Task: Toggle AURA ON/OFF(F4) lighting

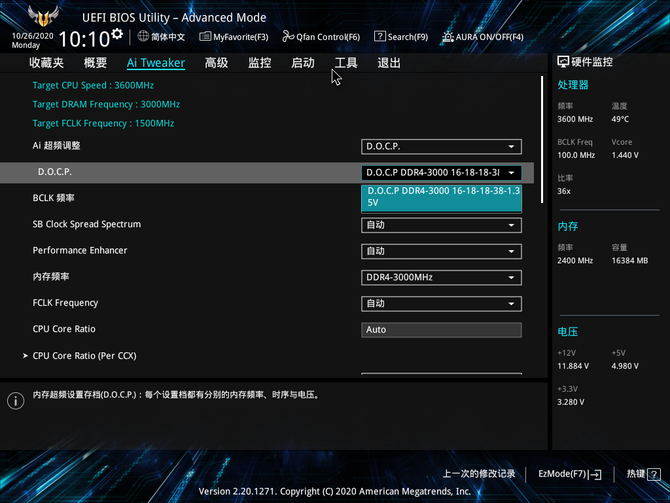Action: 447,37
